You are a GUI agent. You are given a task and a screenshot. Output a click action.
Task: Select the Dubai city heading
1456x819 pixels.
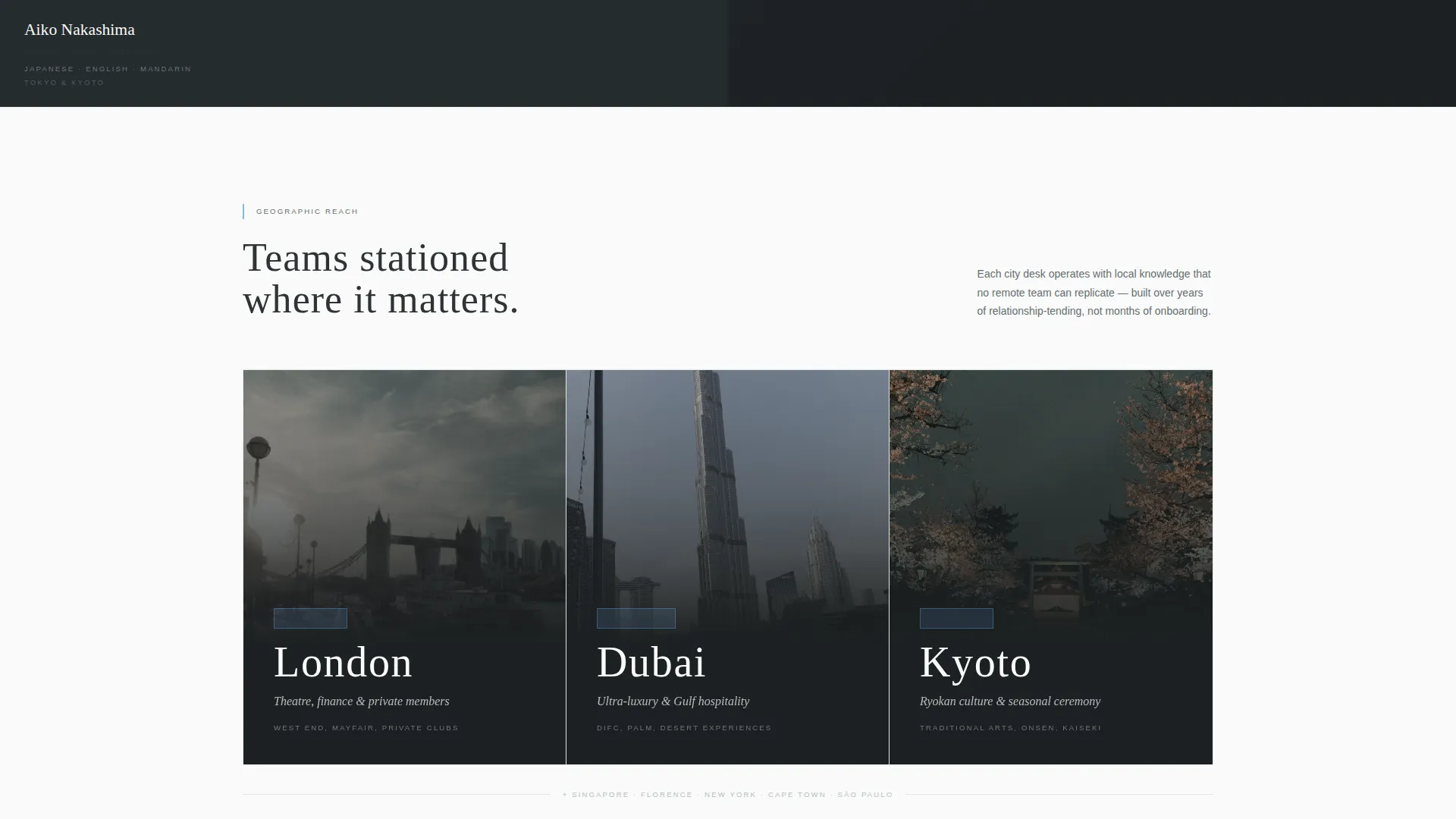click(651, 662)
